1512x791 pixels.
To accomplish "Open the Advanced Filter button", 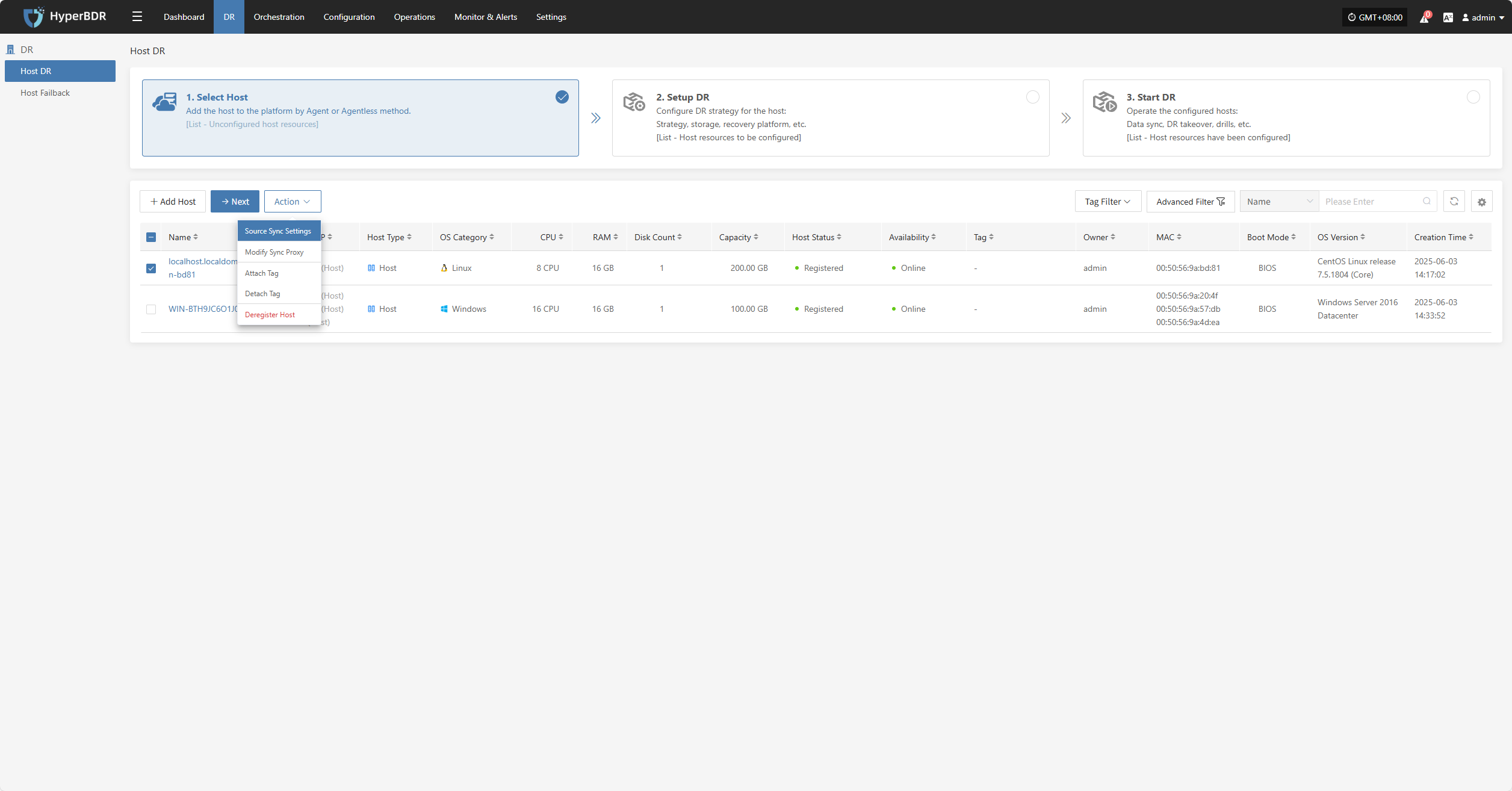I will [1191, 202].
